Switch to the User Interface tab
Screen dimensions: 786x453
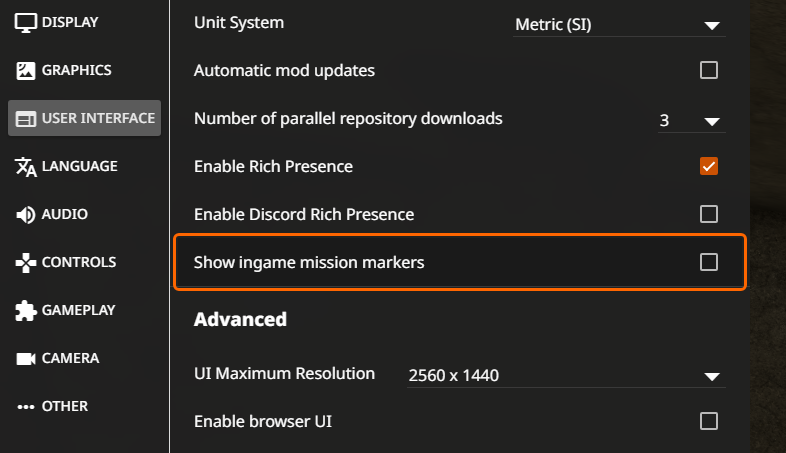pos(84,118)
